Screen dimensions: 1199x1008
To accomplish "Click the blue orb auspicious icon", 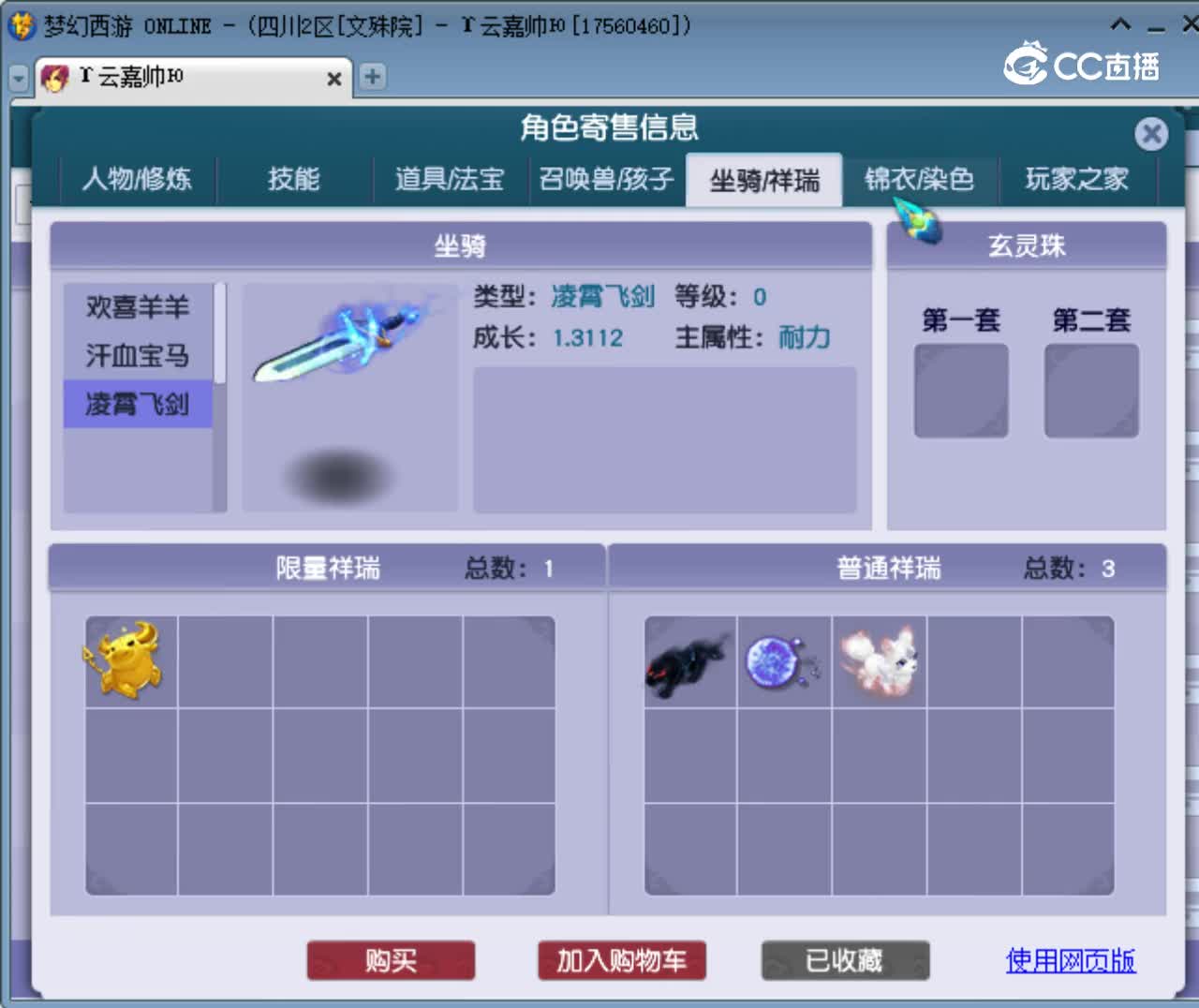I will (783, 661).
